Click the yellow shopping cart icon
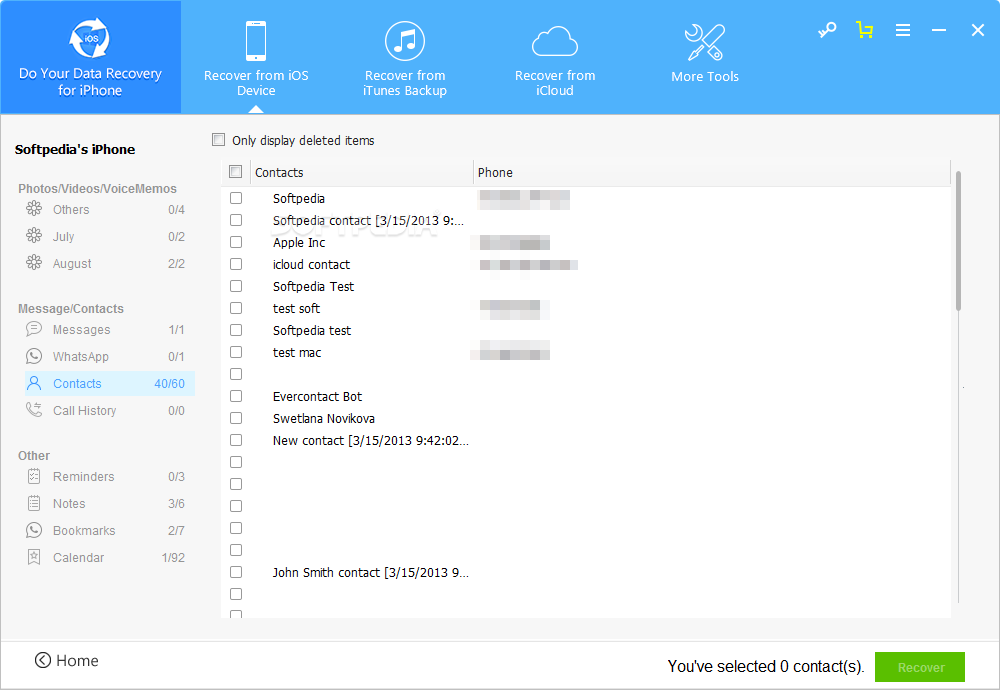This screenshot has height=690, width=1000. click(x=865, y=30)
